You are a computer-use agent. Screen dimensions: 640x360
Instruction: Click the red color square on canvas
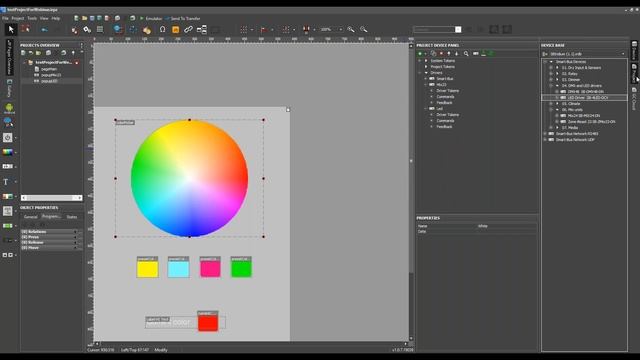[208, 322]
